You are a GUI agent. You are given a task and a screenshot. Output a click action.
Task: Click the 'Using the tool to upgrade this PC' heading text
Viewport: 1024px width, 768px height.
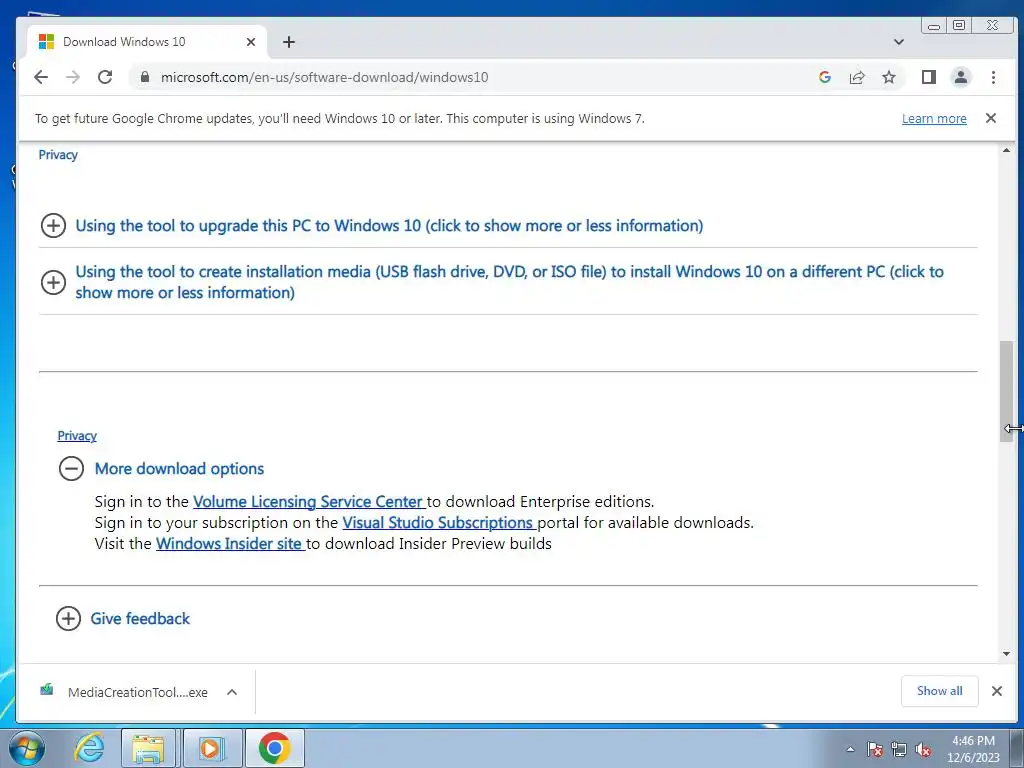pos(389,225)
